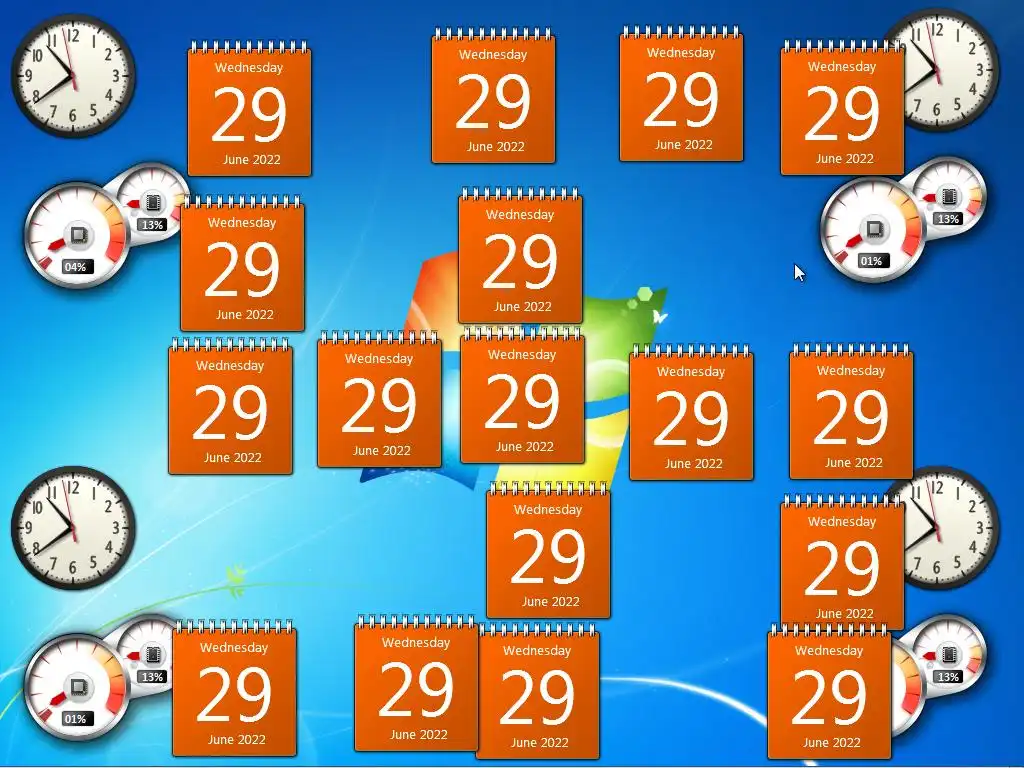
Task: Click the CPU meter reading 01% in the upper-right area
Action: (872, 230)
